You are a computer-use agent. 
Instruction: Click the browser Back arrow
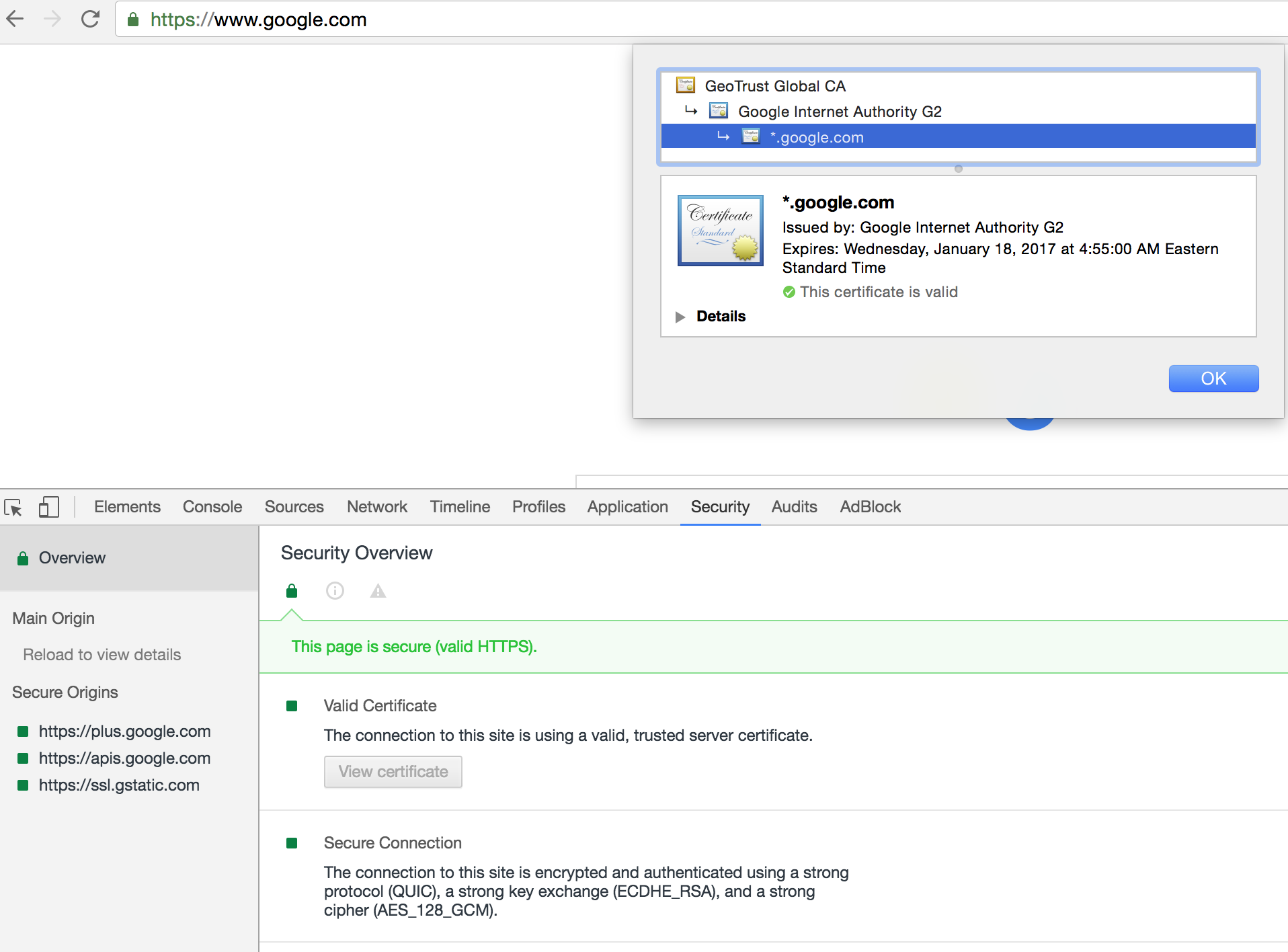[15, 19]
